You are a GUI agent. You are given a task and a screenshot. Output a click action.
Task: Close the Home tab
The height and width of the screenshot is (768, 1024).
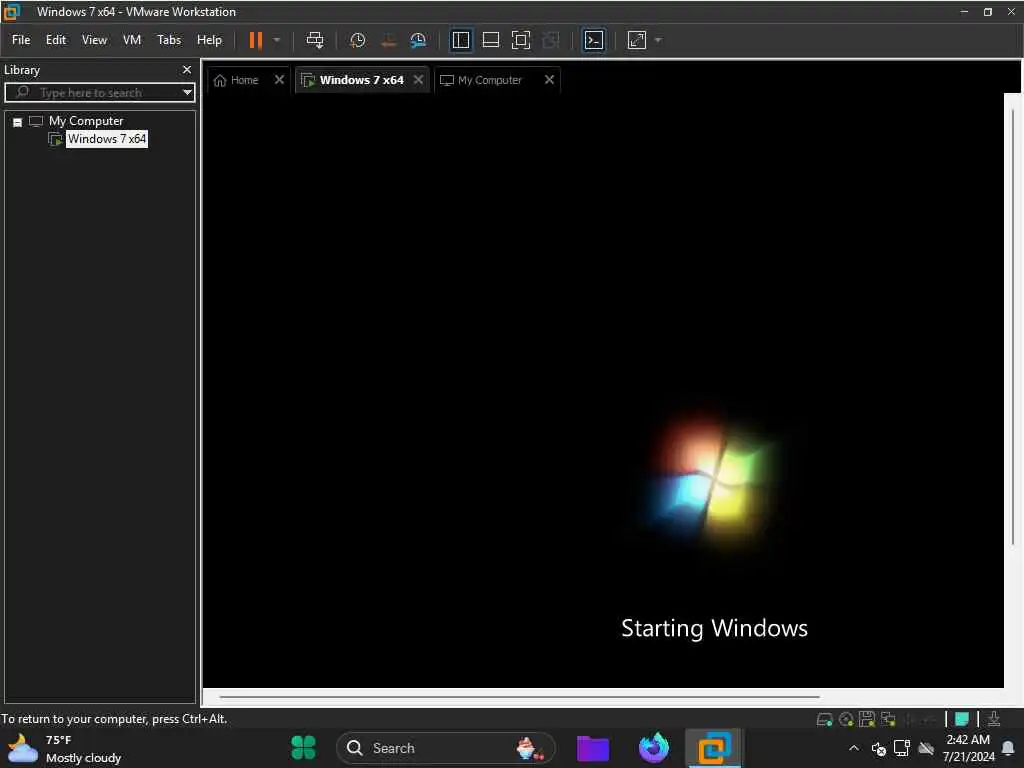click(x=280, y=80)
